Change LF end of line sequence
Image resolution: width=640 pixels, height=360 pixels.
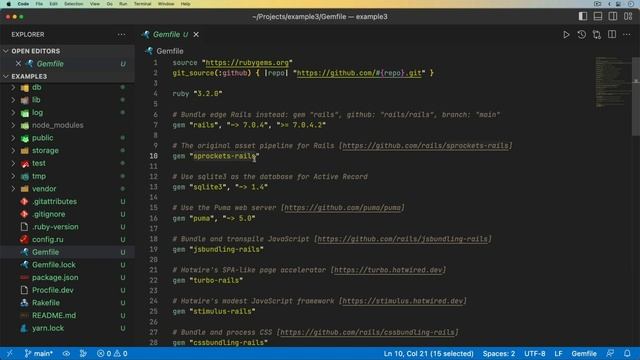pyautogui.click(x=558, y=353)
